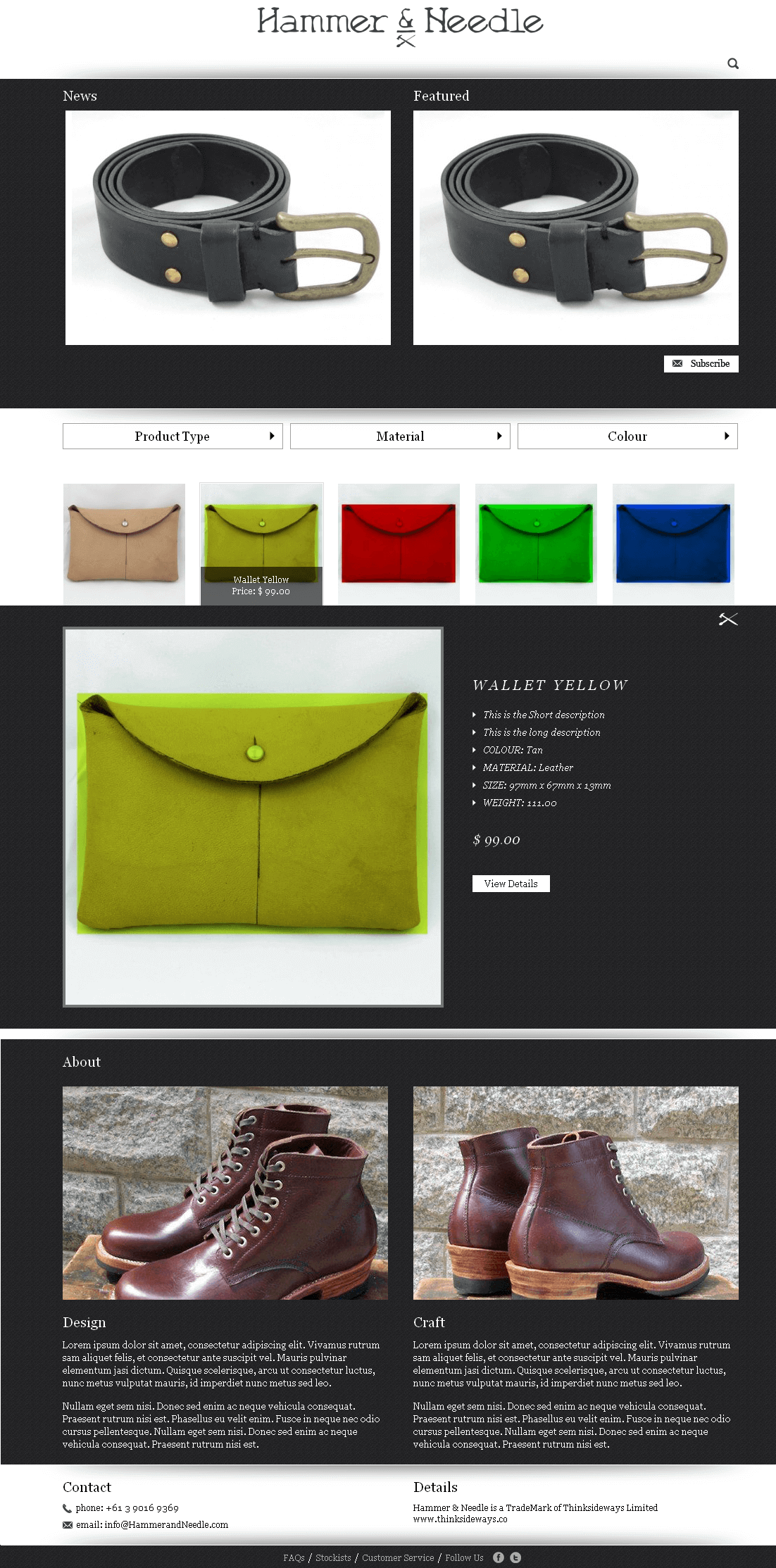The height and width of the screenshot is (1568, 776).
Task: Click the 'MATERIAL: Leather' detail line
Action: pos(528,767)
